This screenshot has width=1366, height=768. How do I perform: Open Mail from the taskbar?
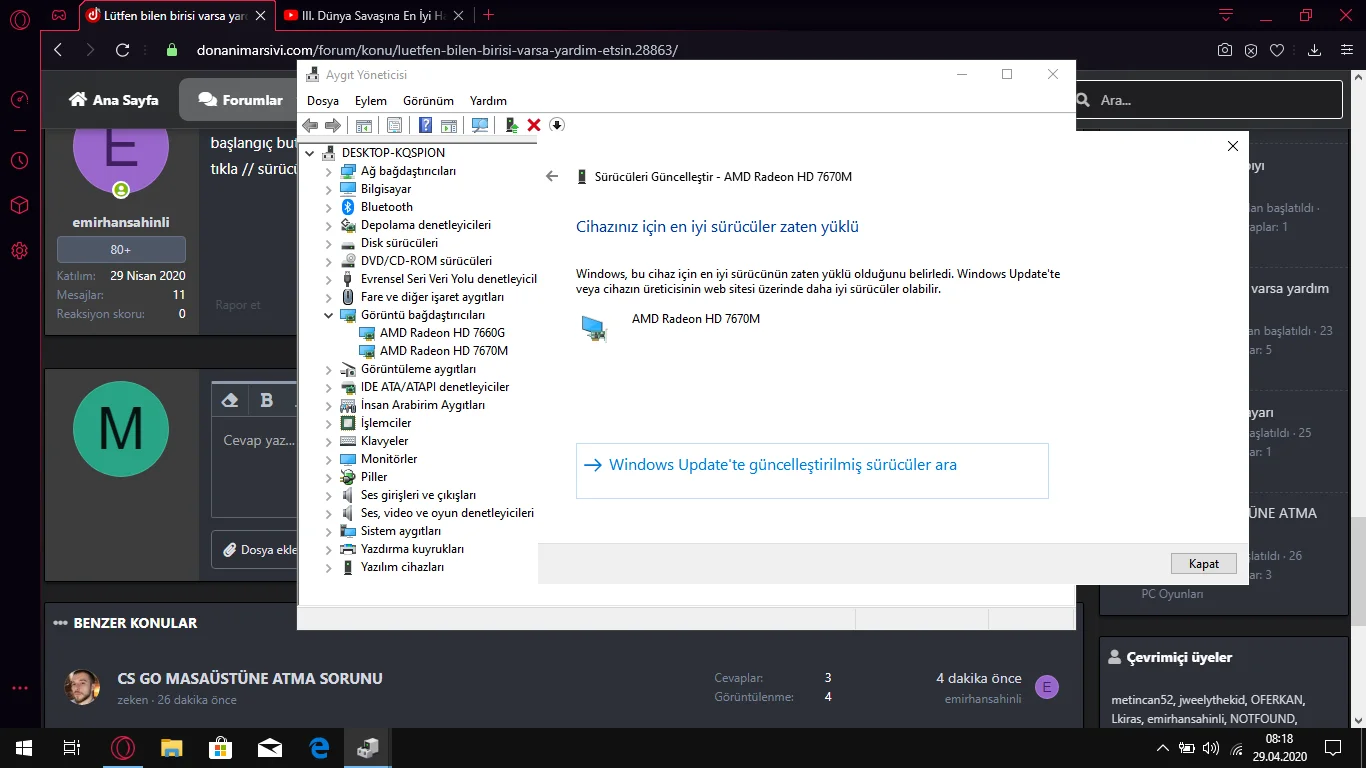point(270,747)
